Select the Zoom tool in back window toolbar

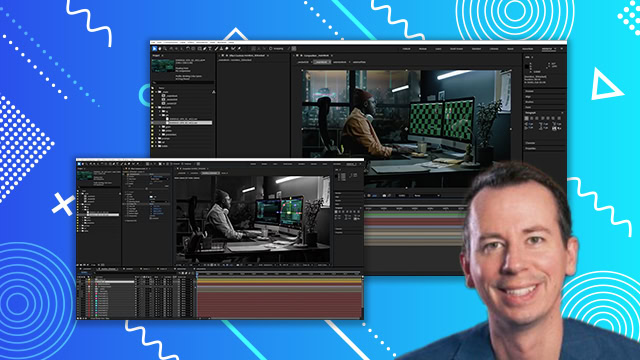point(165,49)
